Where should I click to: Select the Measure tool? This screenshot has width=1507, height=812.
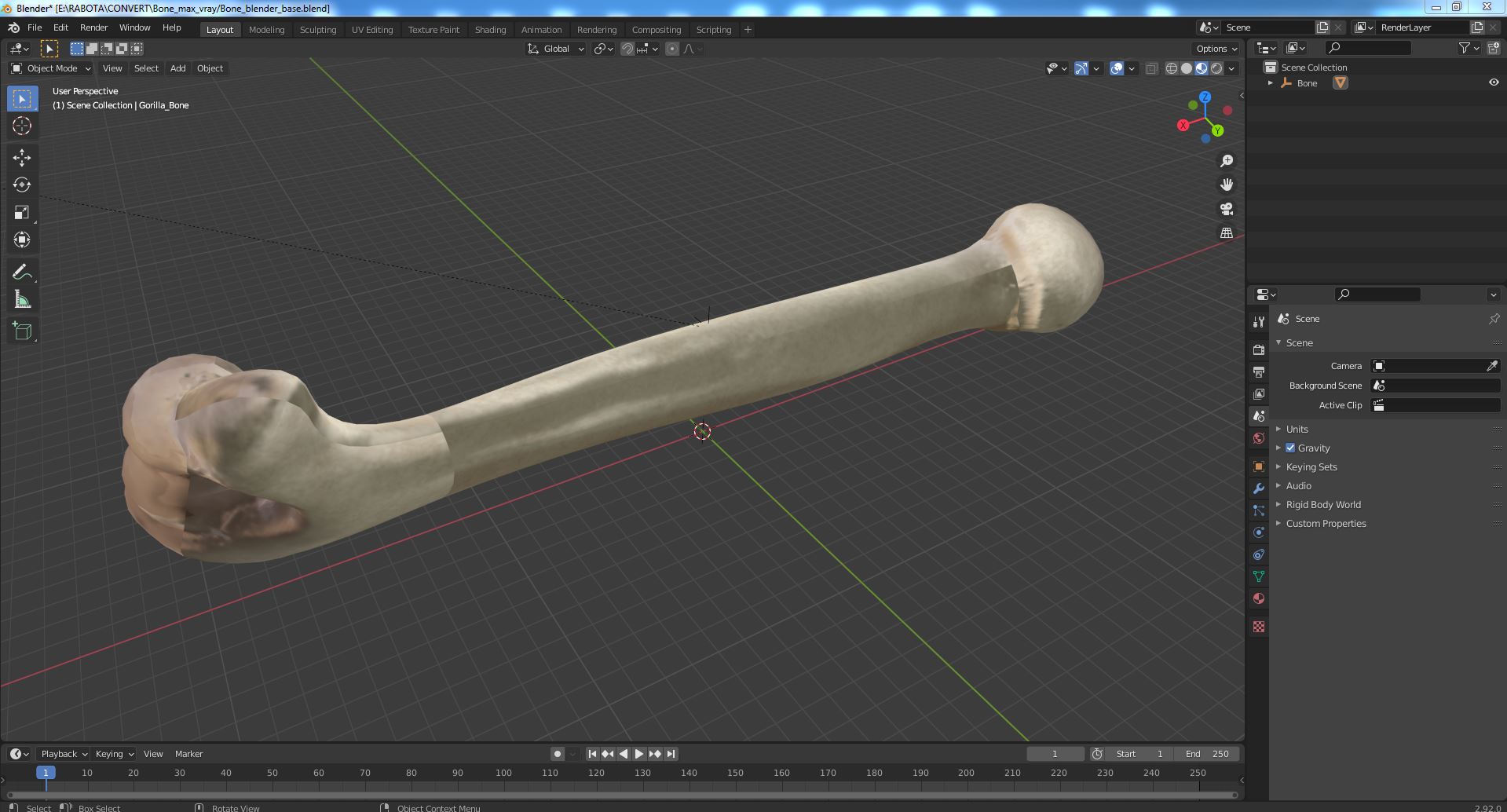[x=22, y=300]
